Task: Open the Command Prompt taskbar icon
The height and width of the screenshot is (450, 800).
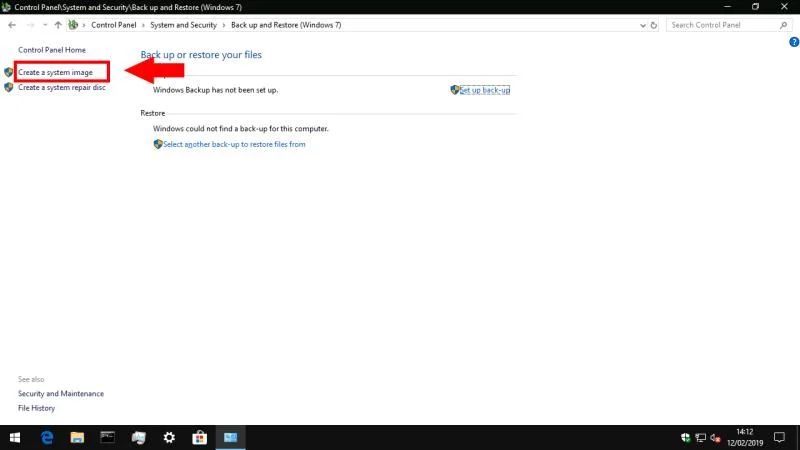Action: point(108,438)
